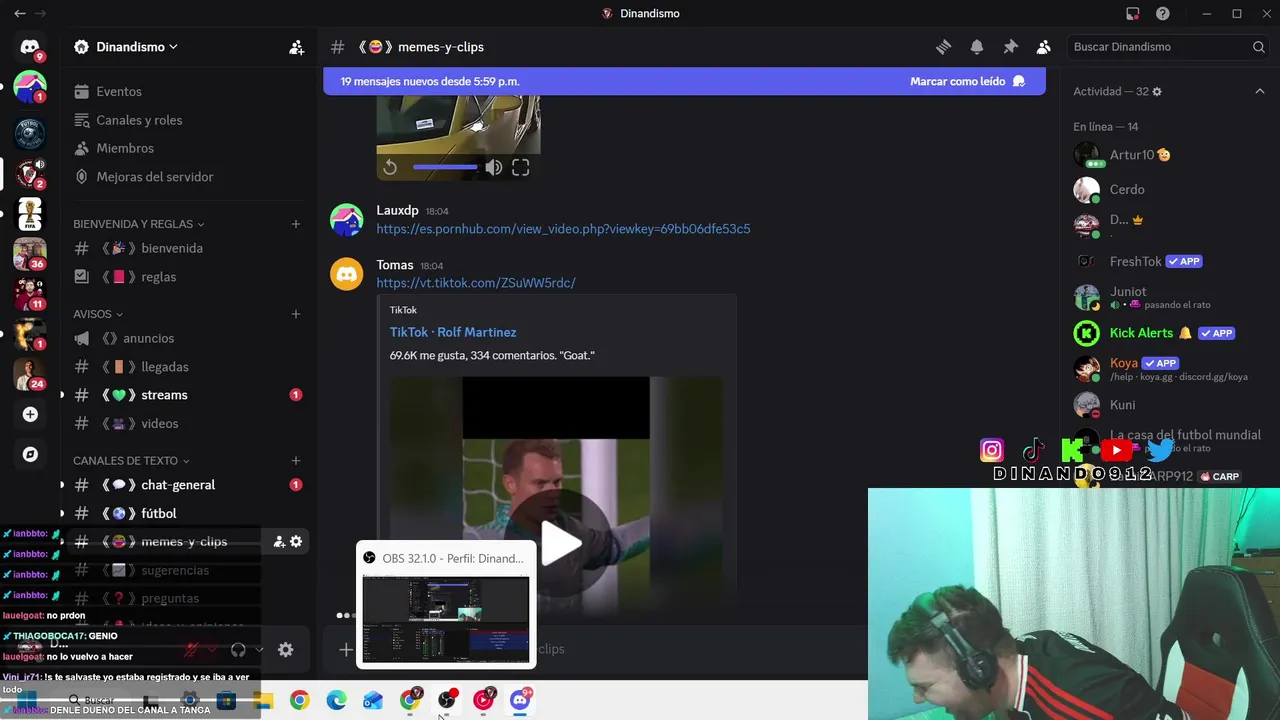Add a server with plus icon

(x=30, y=414)
